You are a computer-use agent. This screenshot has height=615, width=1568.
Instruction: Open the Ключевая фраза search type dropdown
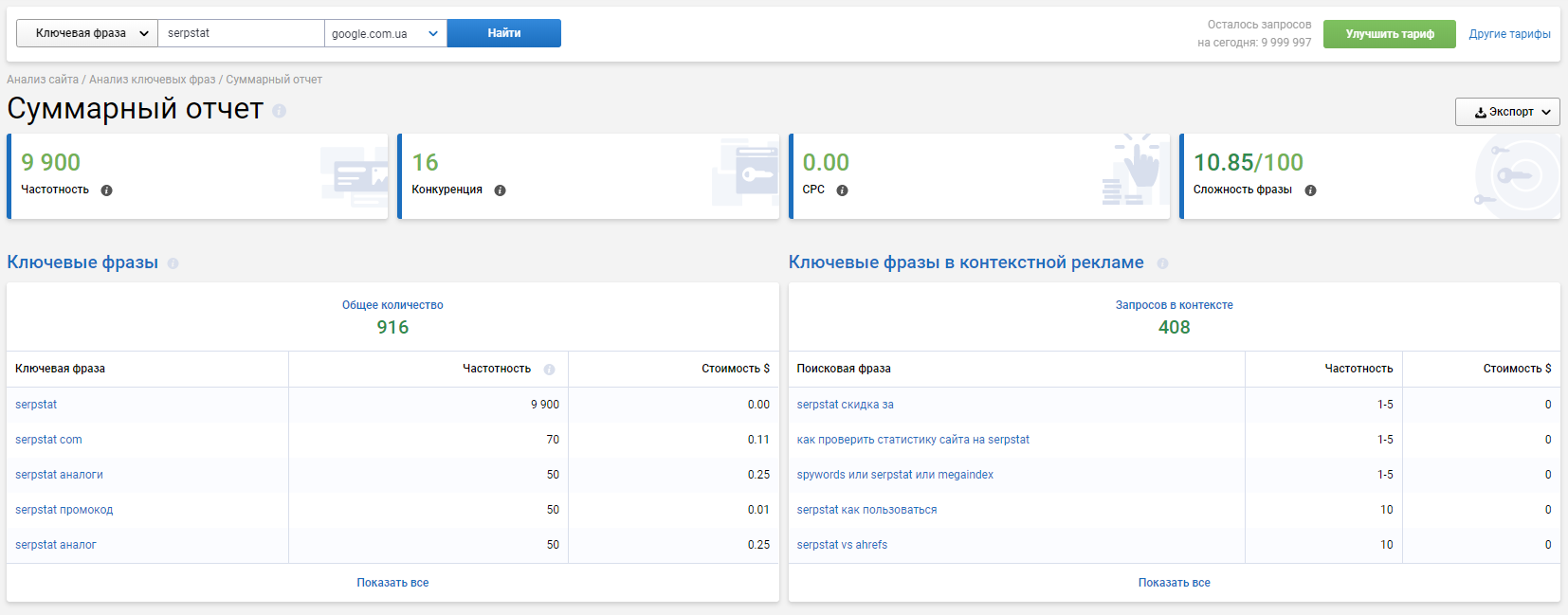[87, 33]
